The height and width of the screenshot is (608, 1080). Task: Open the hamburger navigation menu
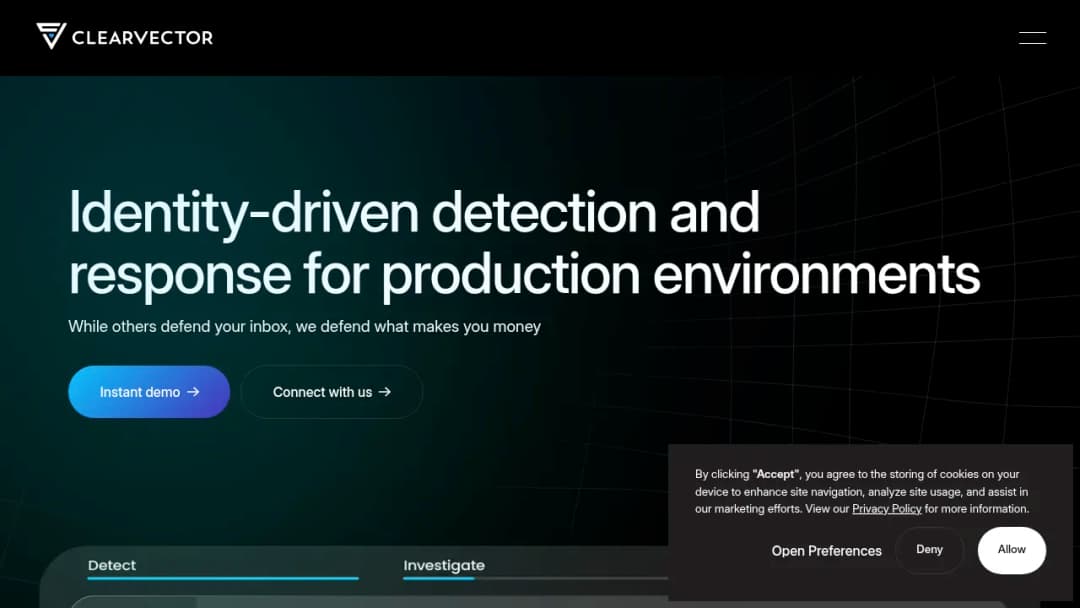pos(1032,38)
